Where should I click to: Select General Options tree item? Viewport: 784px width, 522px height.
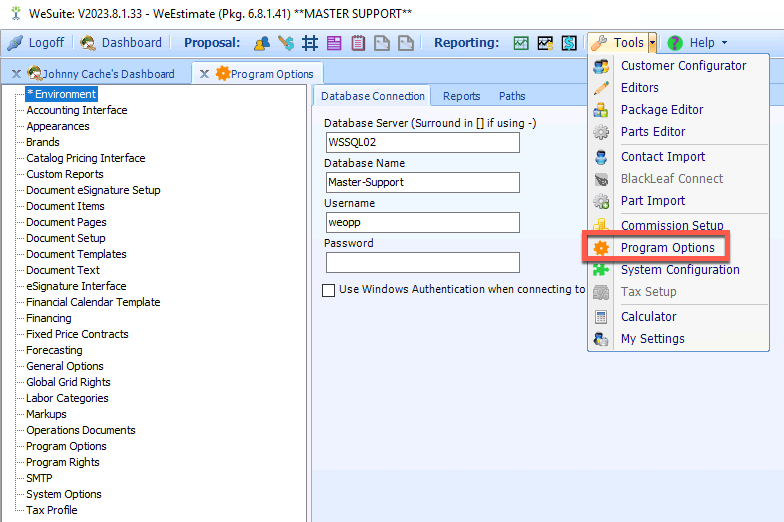pos(65,366)
